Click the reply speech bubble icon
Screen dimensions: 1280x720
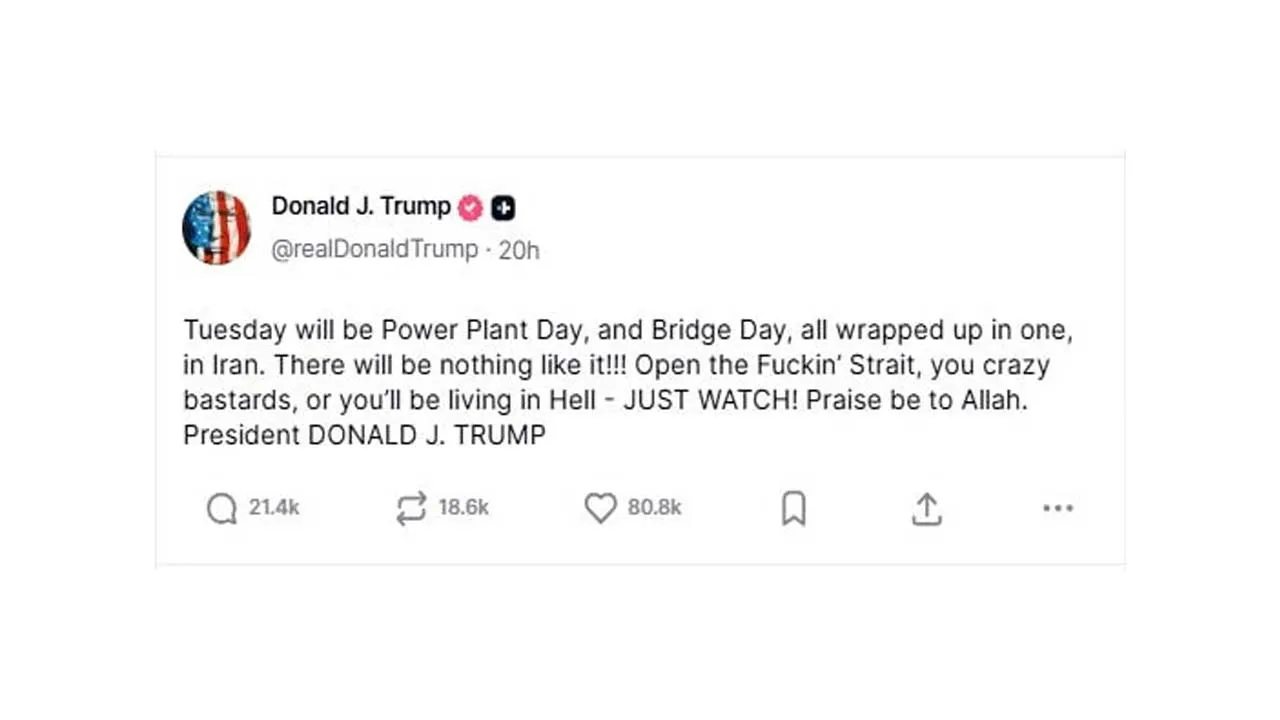(x=220, y=508)
